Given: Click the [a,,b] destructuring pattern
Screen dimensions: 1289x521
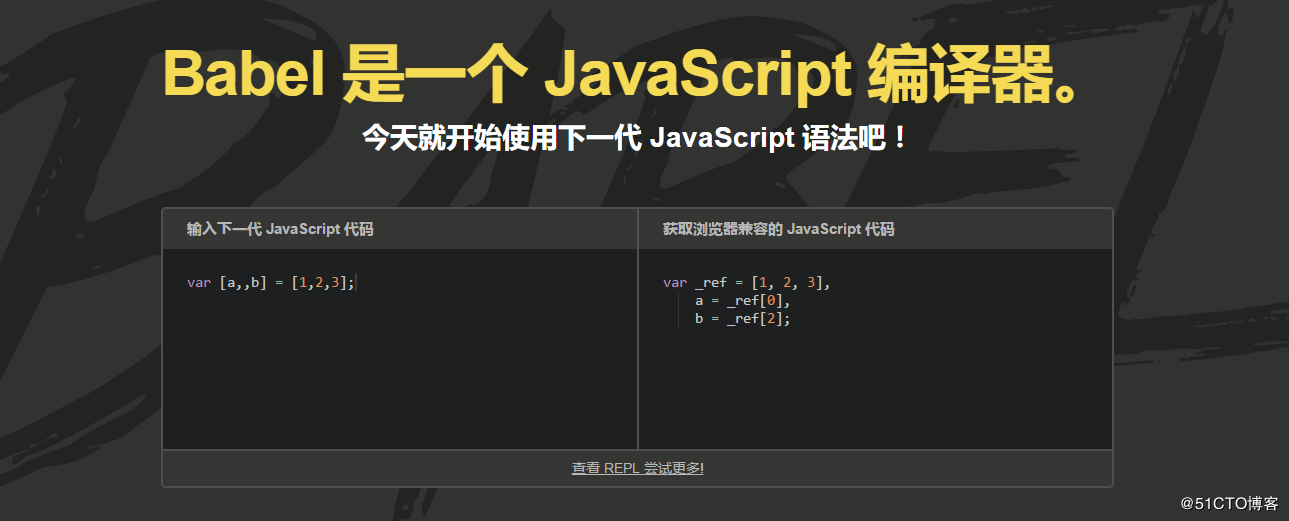Looking at the screenshot, I should 243,283.
